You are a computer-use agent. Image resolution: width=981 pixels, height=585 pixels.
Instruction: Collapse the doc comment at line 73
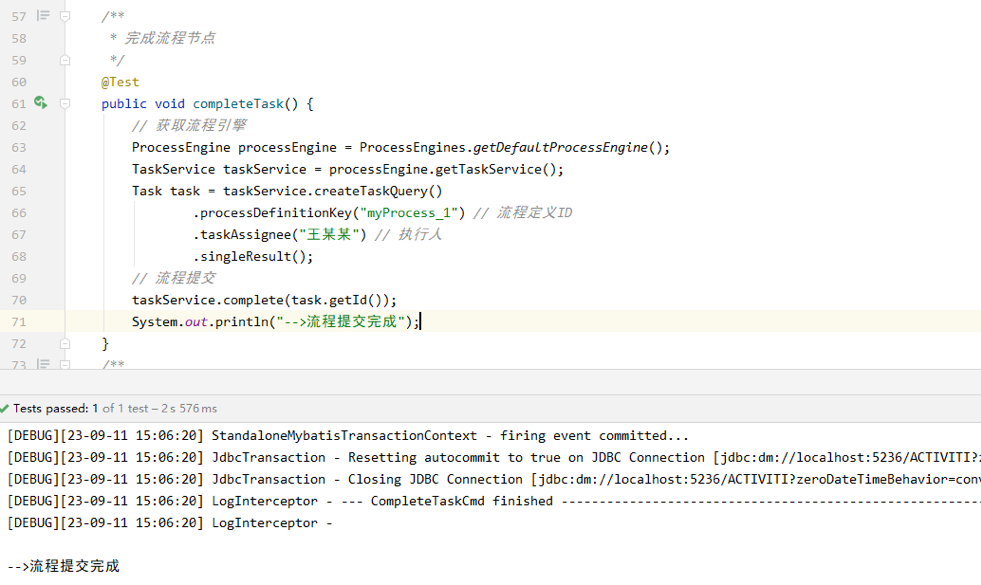65,365
